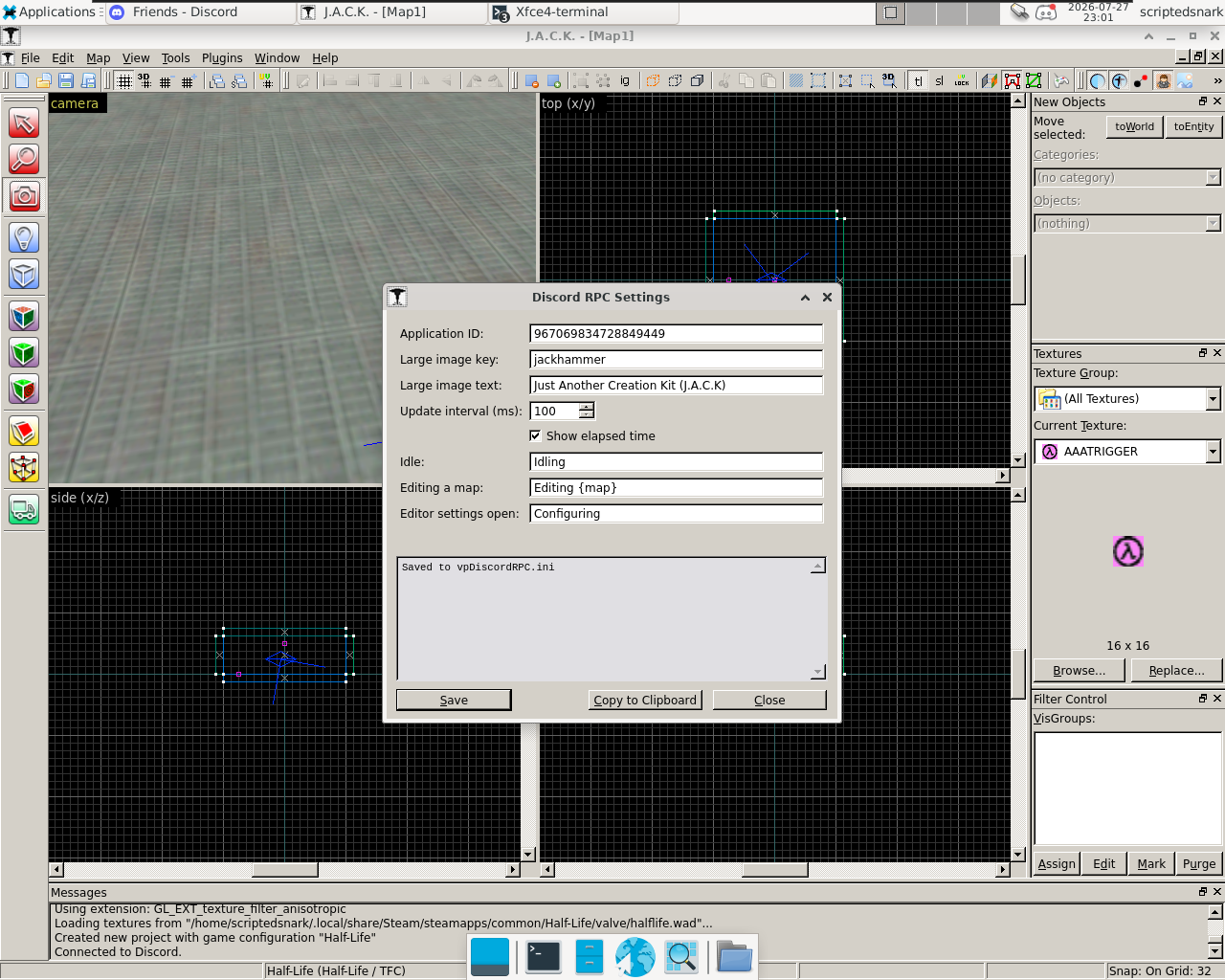Viewport: 1225px width, 980px height.
Task: Open the Current Texture AAATRIGGER dropdown
Action: (x=1127, y=451)
